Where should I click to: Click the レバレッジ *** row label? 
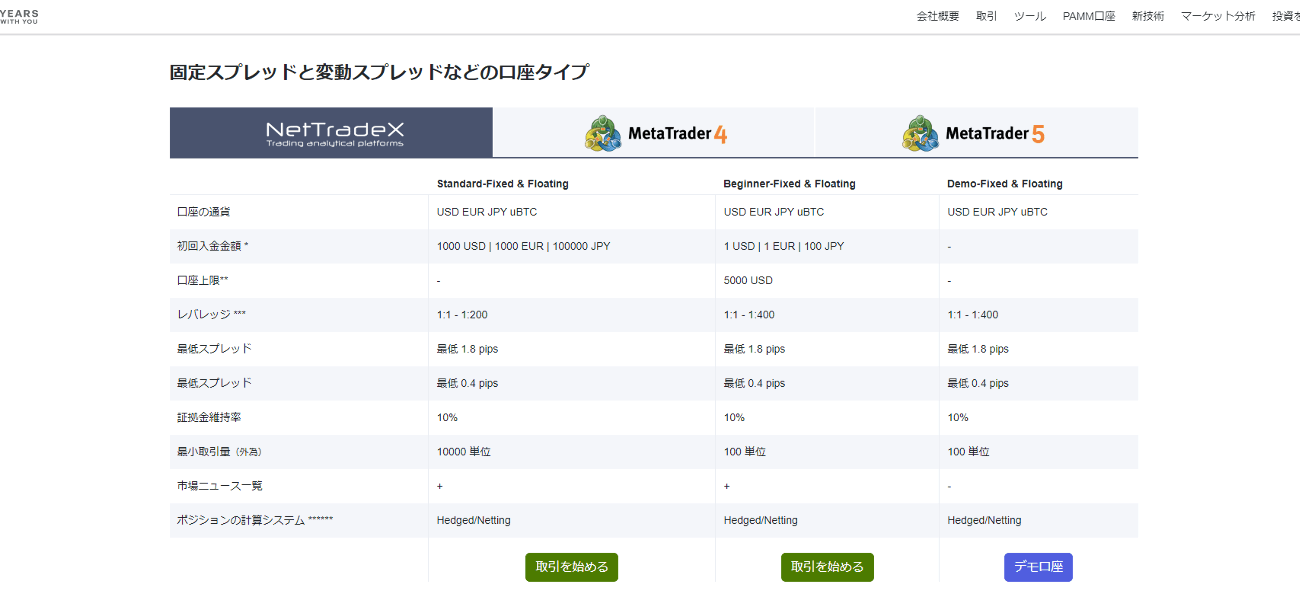point(211,315)
